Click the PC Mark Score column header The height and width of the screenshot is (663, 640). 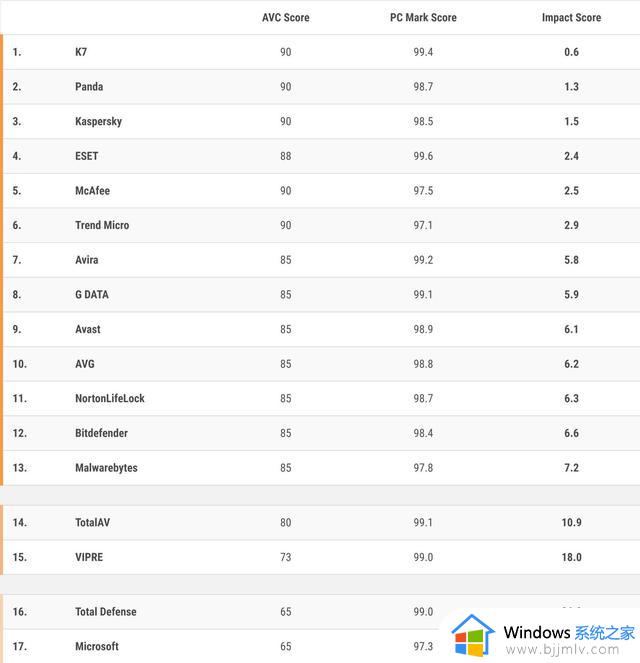[x=423, y=17]
